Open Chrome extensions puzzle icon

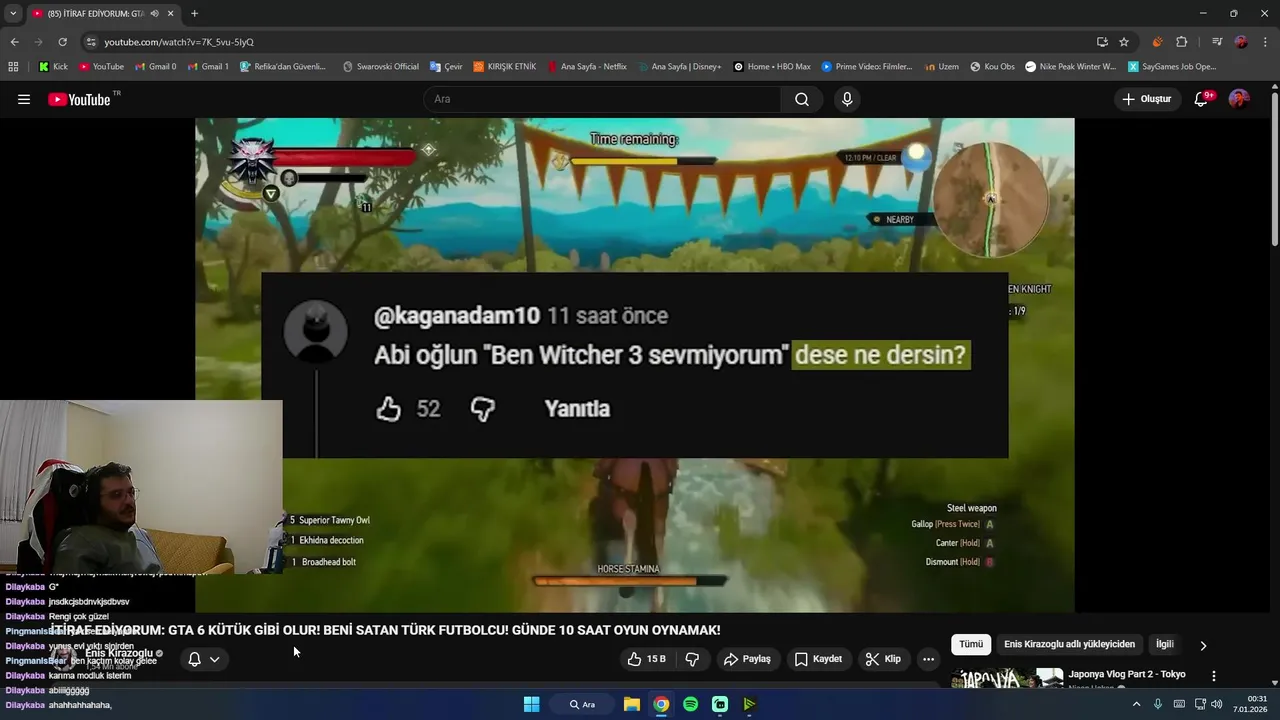pyautogui.click(x=1181, y=42)
